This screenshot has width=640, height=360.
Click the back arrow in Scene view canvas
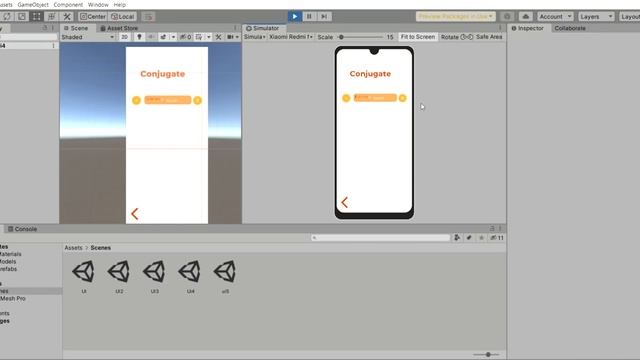coord(135,214)
